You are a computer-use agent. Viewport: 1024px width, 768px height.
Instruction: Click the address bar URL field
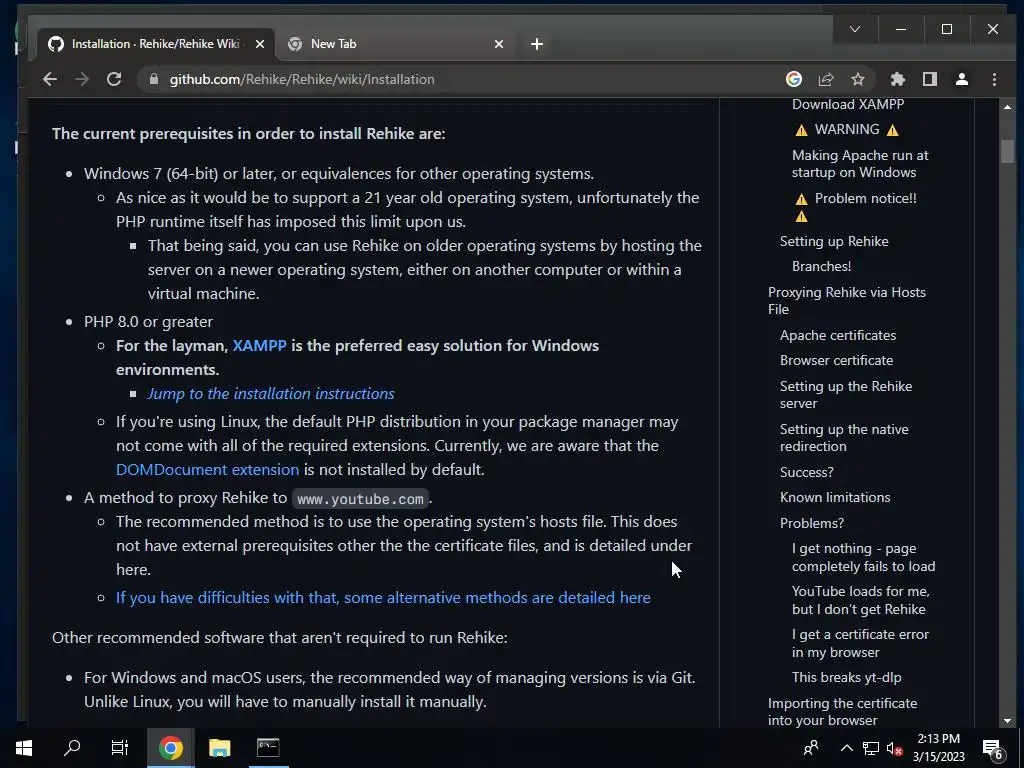(457, 80)
